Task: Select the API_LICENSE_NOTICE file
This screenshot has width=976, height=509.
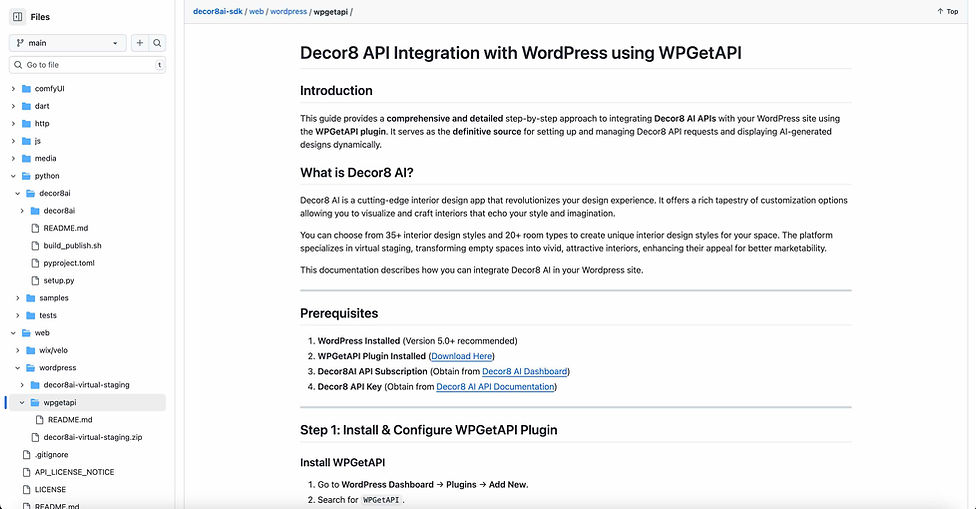Action: coord(74,472)
